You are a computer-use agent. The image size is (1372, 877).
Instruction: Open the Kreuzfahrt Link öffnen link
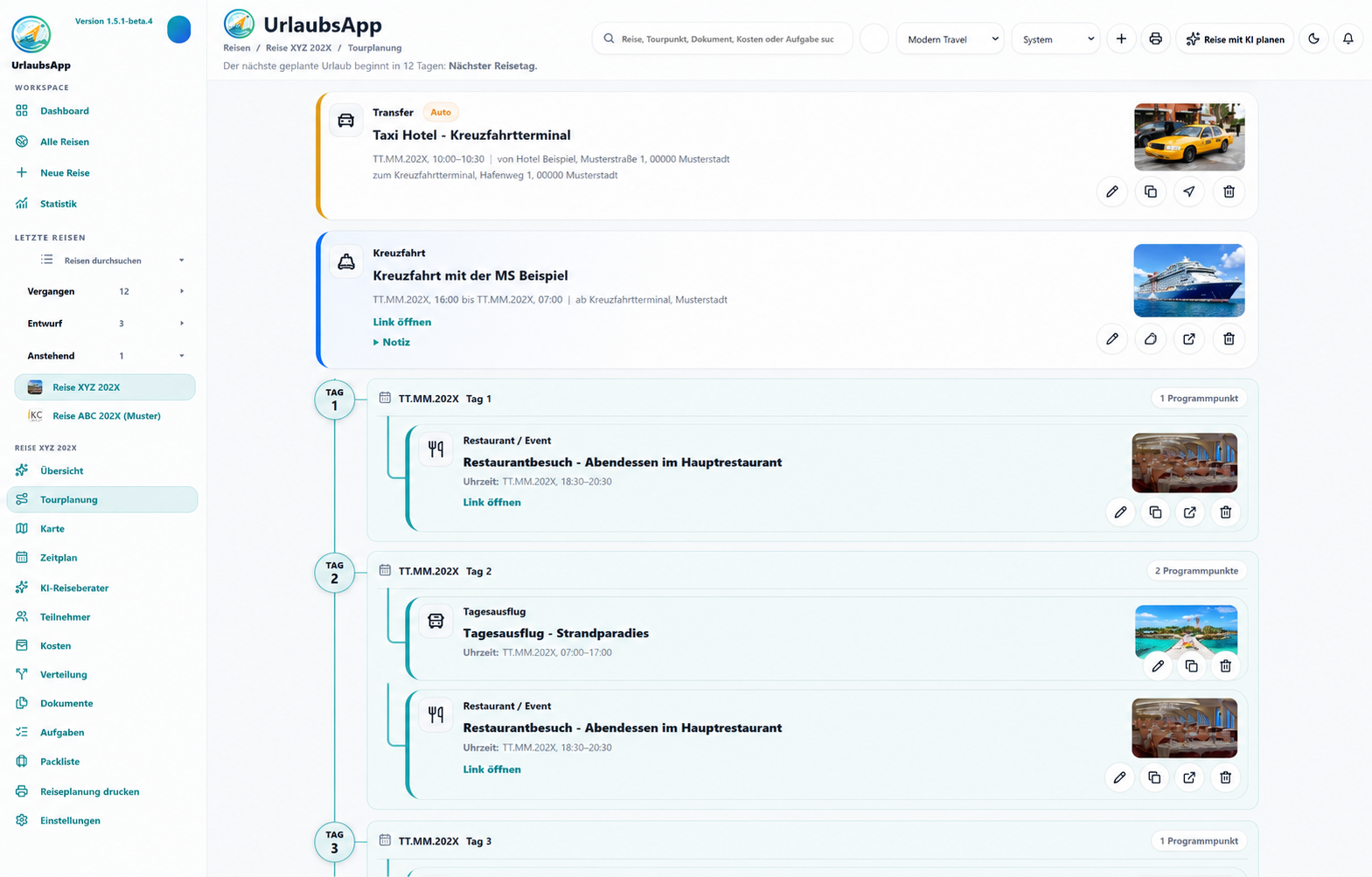tap(402, 322)
